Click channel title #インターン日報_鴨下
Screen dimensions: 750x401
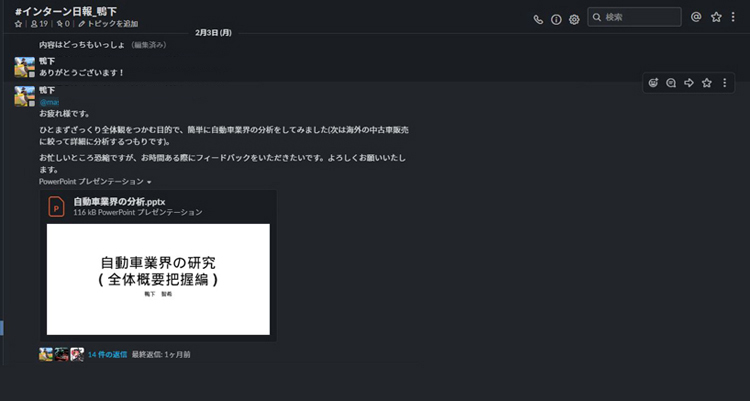[66, 11]
